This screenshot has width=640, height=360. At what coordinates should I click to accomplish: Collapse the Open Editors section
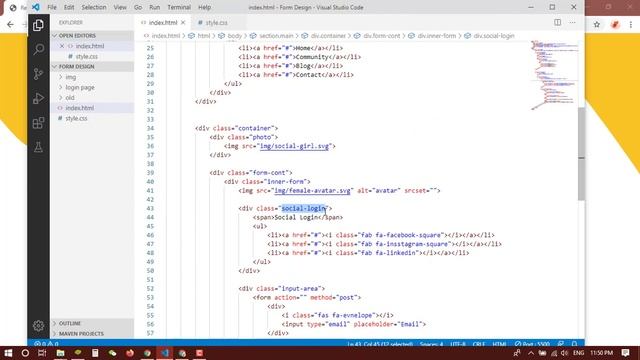tap(92, 36)
